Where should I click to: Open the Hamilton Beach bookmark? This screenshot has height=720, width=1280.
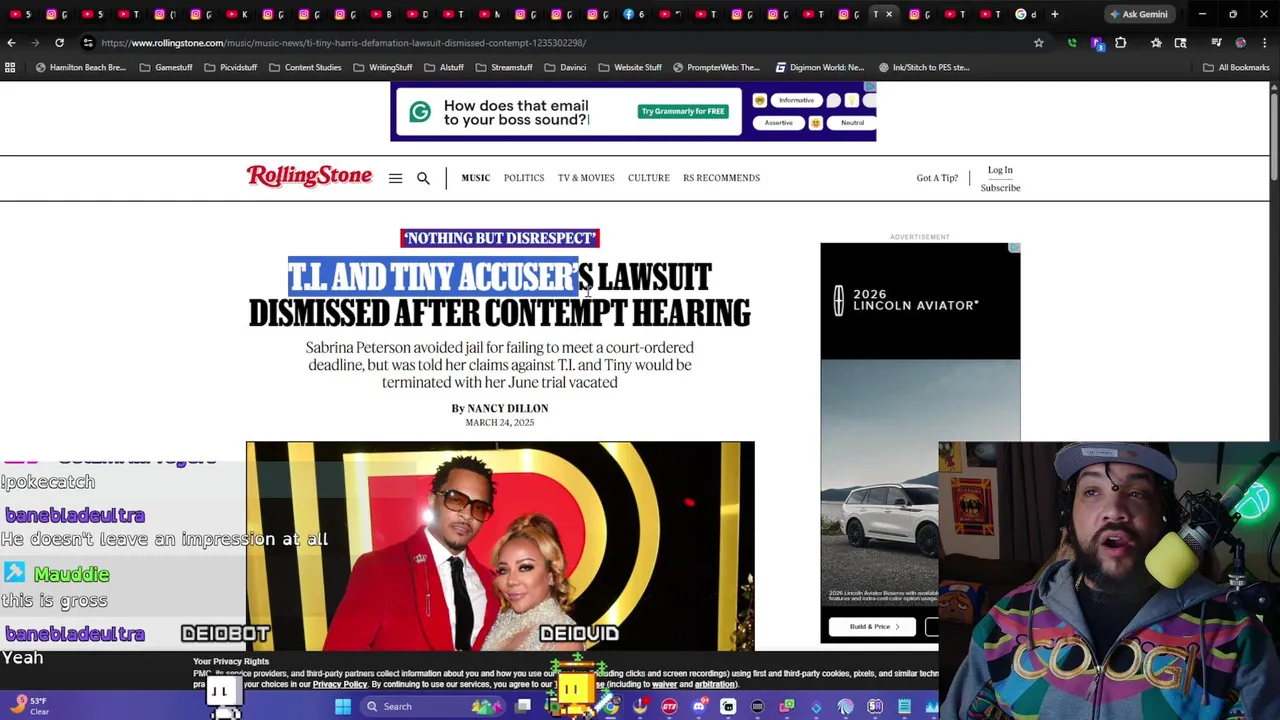pos(79,67)
